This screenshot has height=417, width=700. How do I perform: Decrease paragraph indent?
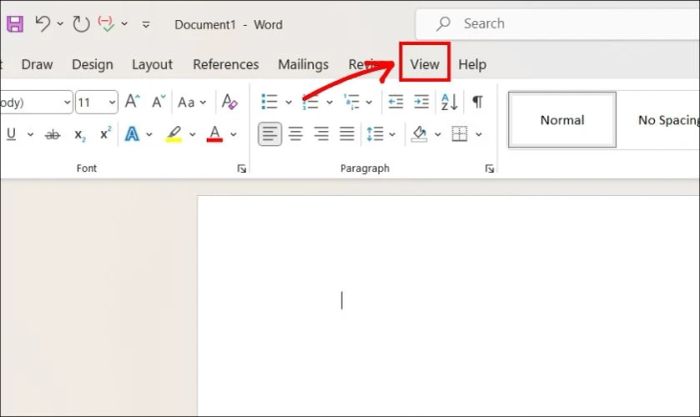[396, 102]
